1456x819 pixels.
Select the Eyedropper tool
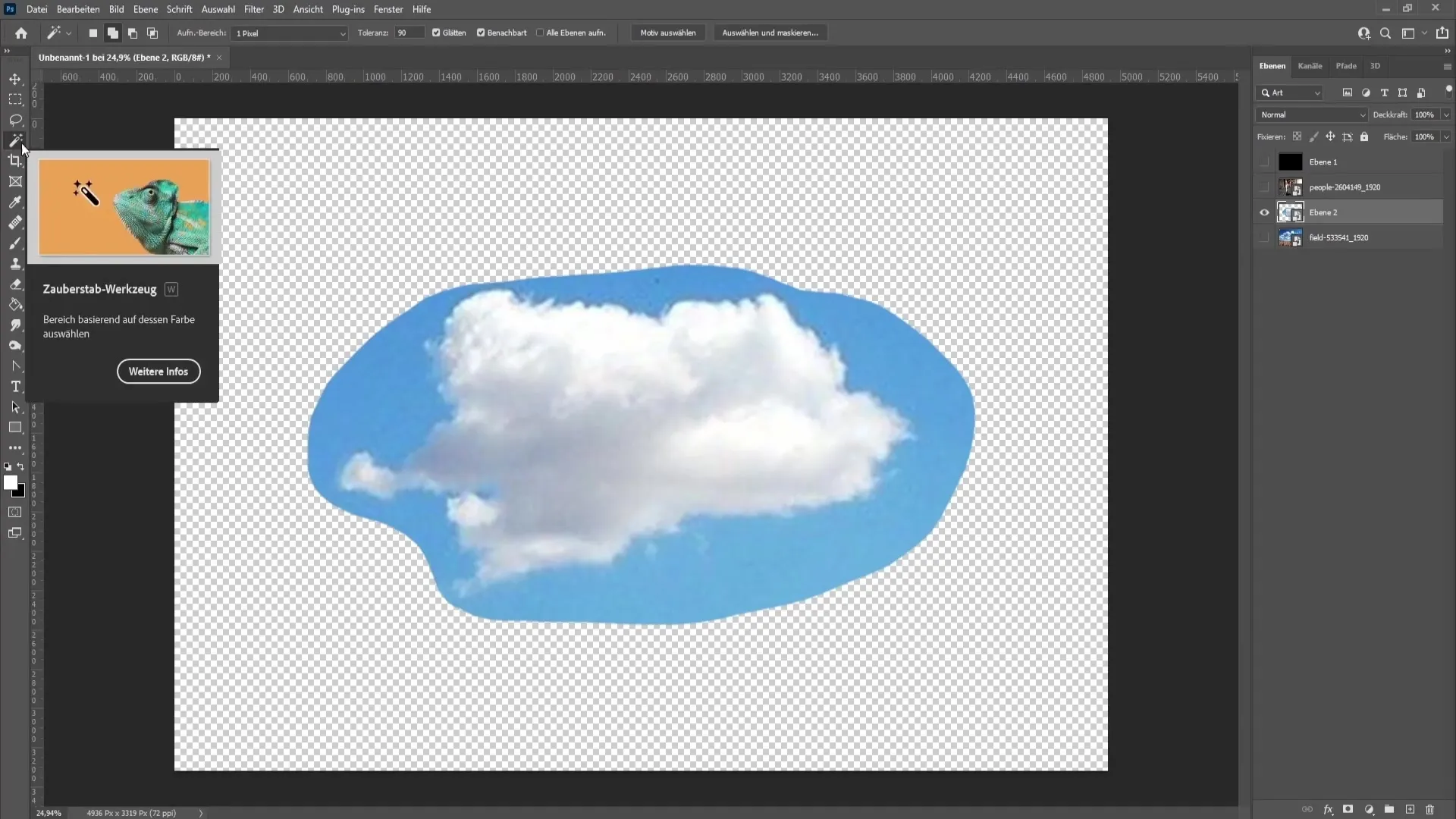(x=15, y=201)
